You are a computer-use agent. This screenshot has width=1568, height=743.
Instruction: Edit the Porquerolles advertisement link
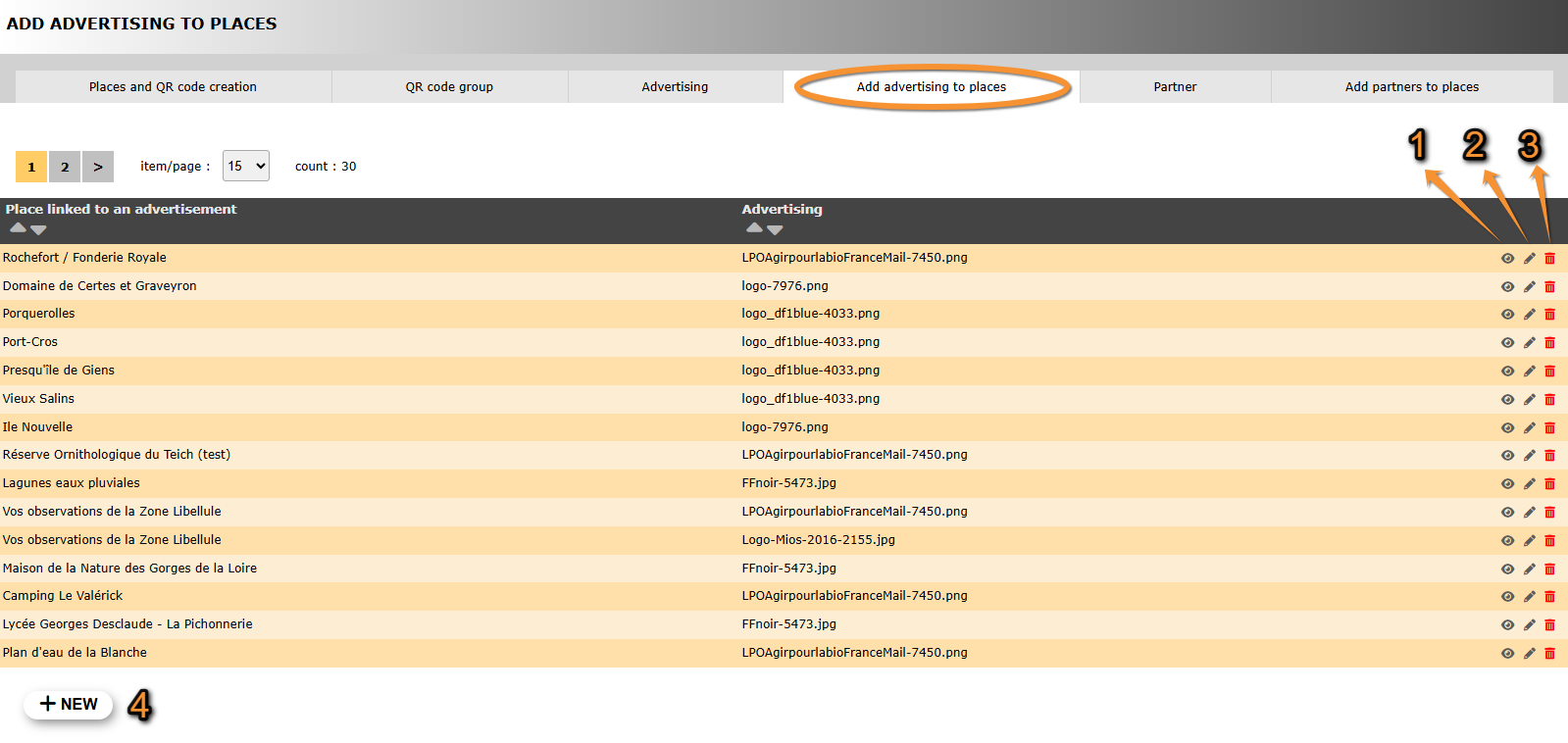(x=1529, y=315)
